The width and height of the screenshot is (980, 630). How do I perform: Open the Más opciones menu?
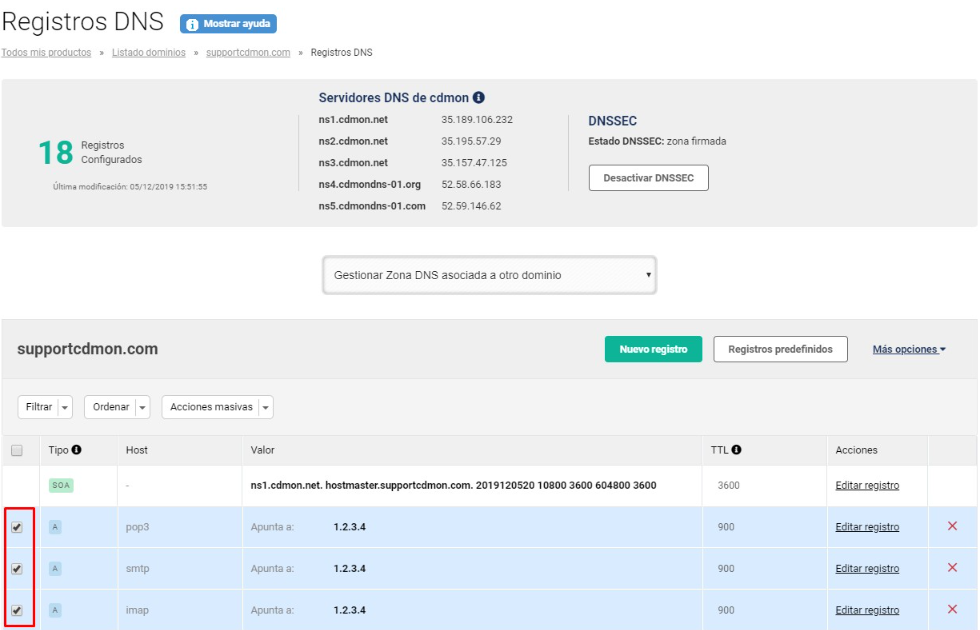point(908,349)
